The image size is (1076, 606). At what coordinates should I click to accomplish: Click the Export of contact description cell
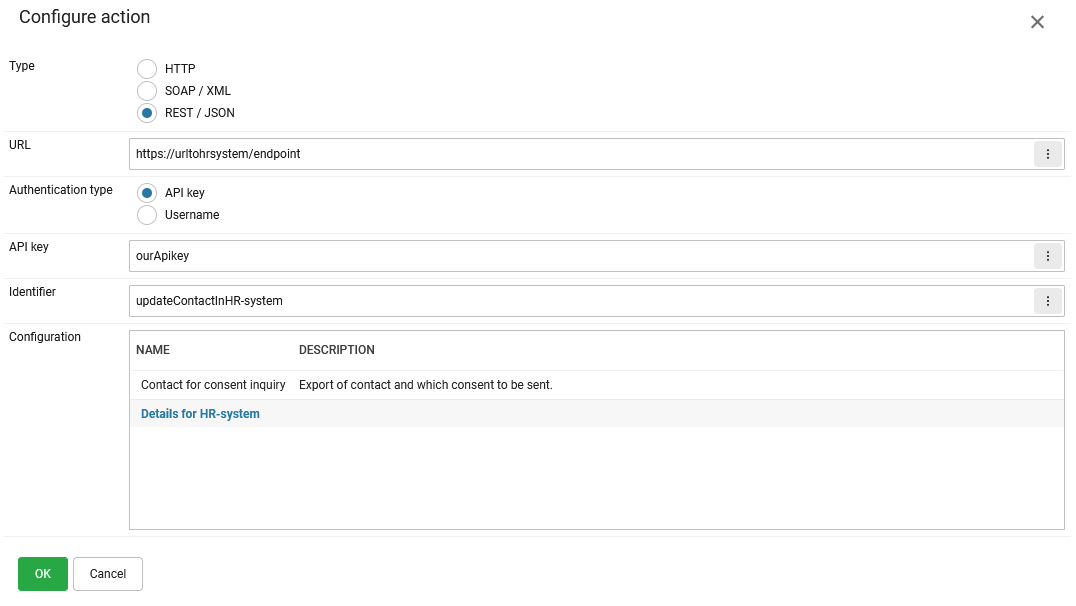point(426,385)
